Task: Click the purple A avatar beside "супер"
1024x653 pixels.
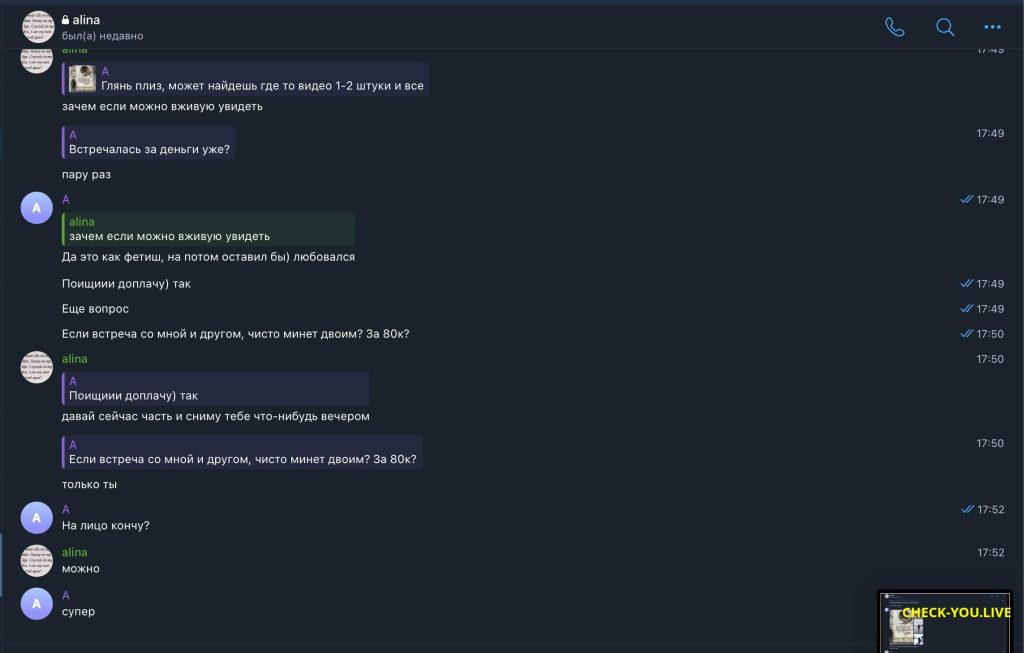Action: pos(37,603)
